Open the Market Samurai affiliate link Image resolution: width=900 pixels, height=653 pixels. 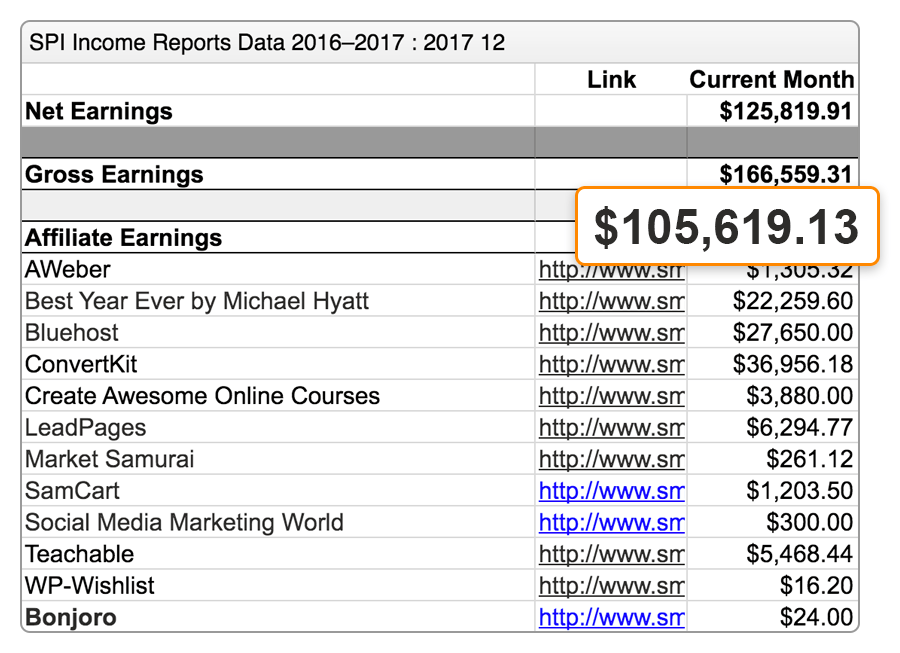click(x=611, y=459)
